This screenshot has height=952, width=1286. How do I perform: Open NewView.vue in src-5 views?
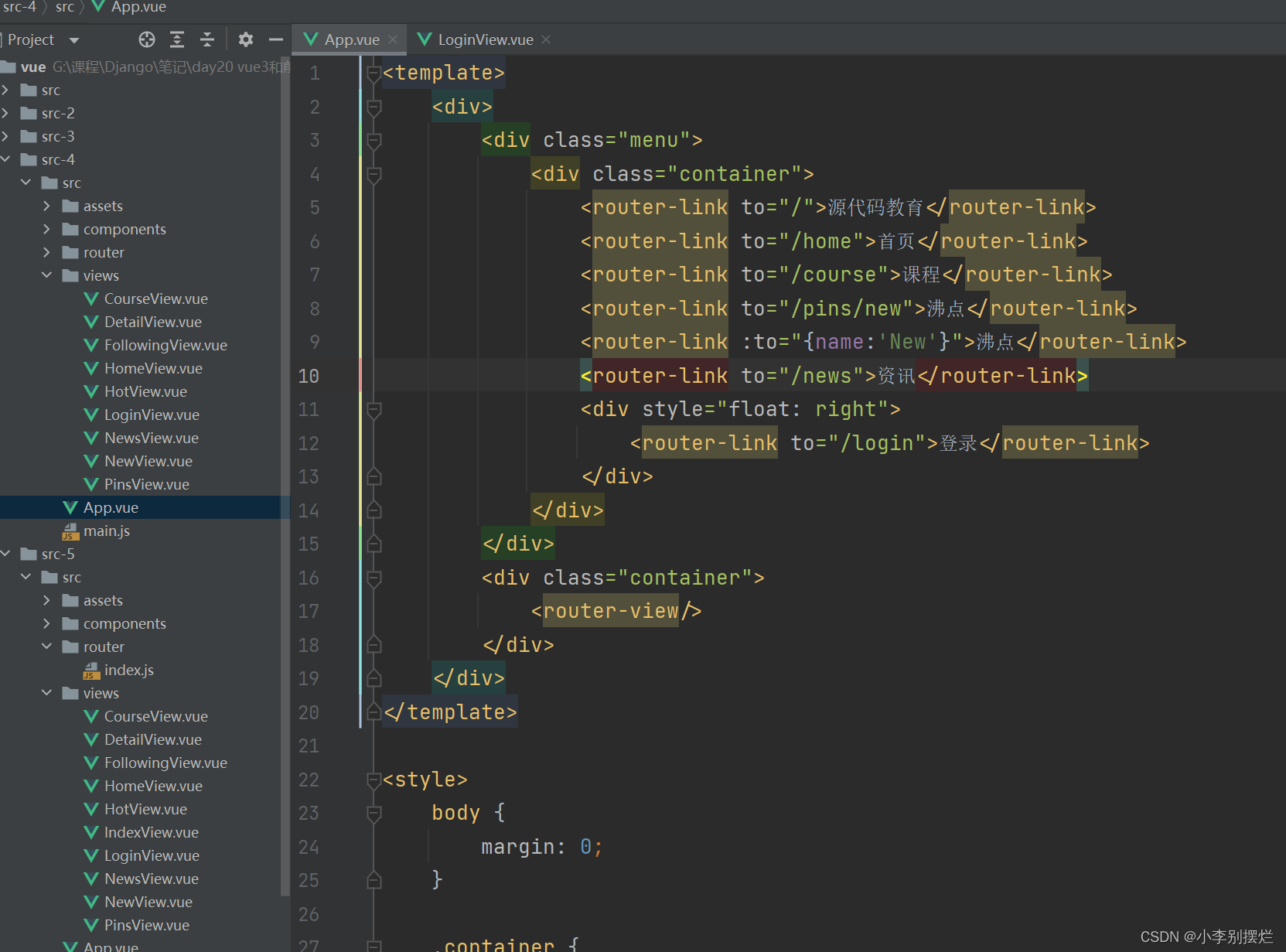click(x=148, y=903)
